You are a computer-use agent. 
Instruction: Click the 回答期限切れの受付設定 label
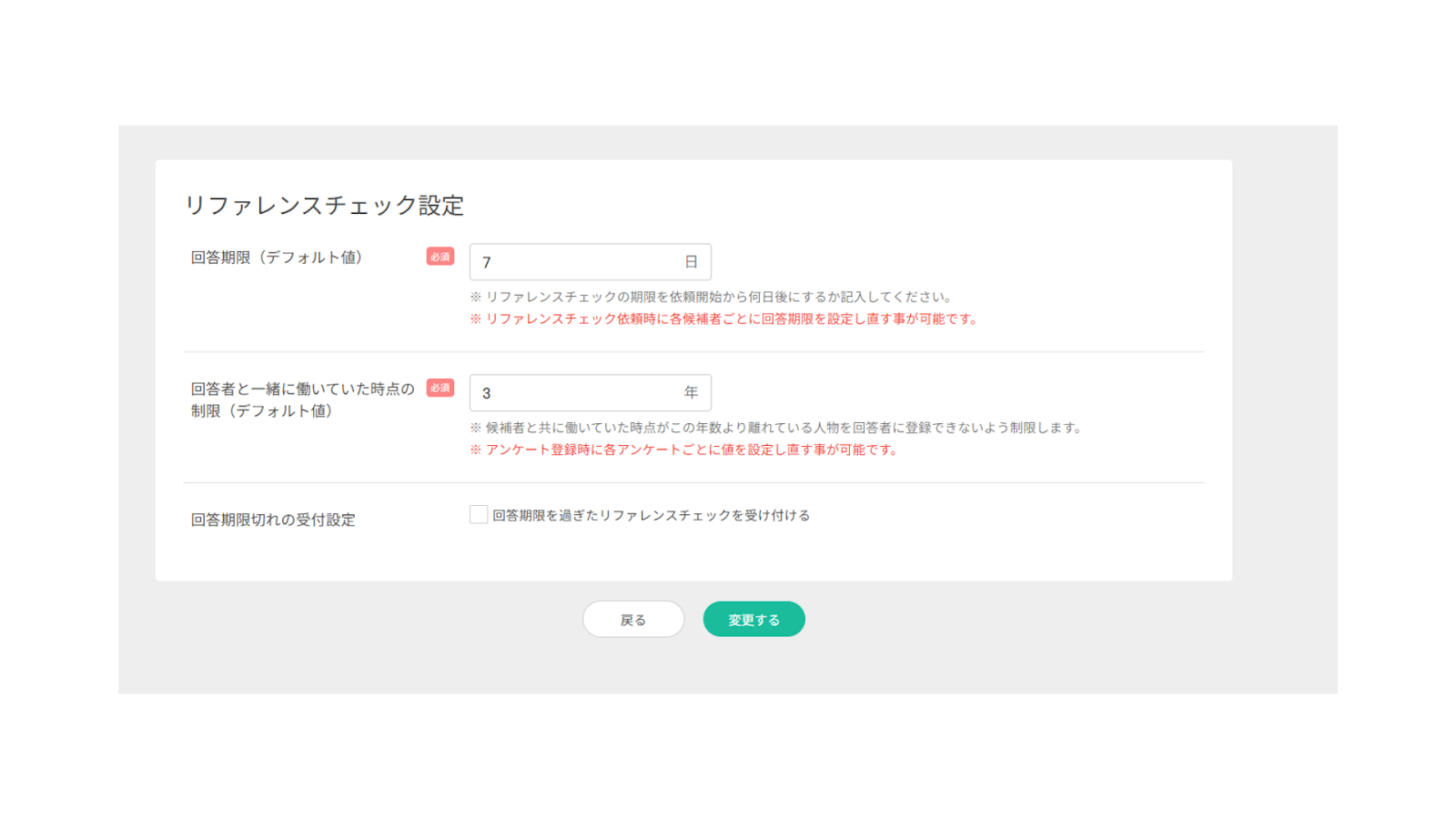coord(273,520)
